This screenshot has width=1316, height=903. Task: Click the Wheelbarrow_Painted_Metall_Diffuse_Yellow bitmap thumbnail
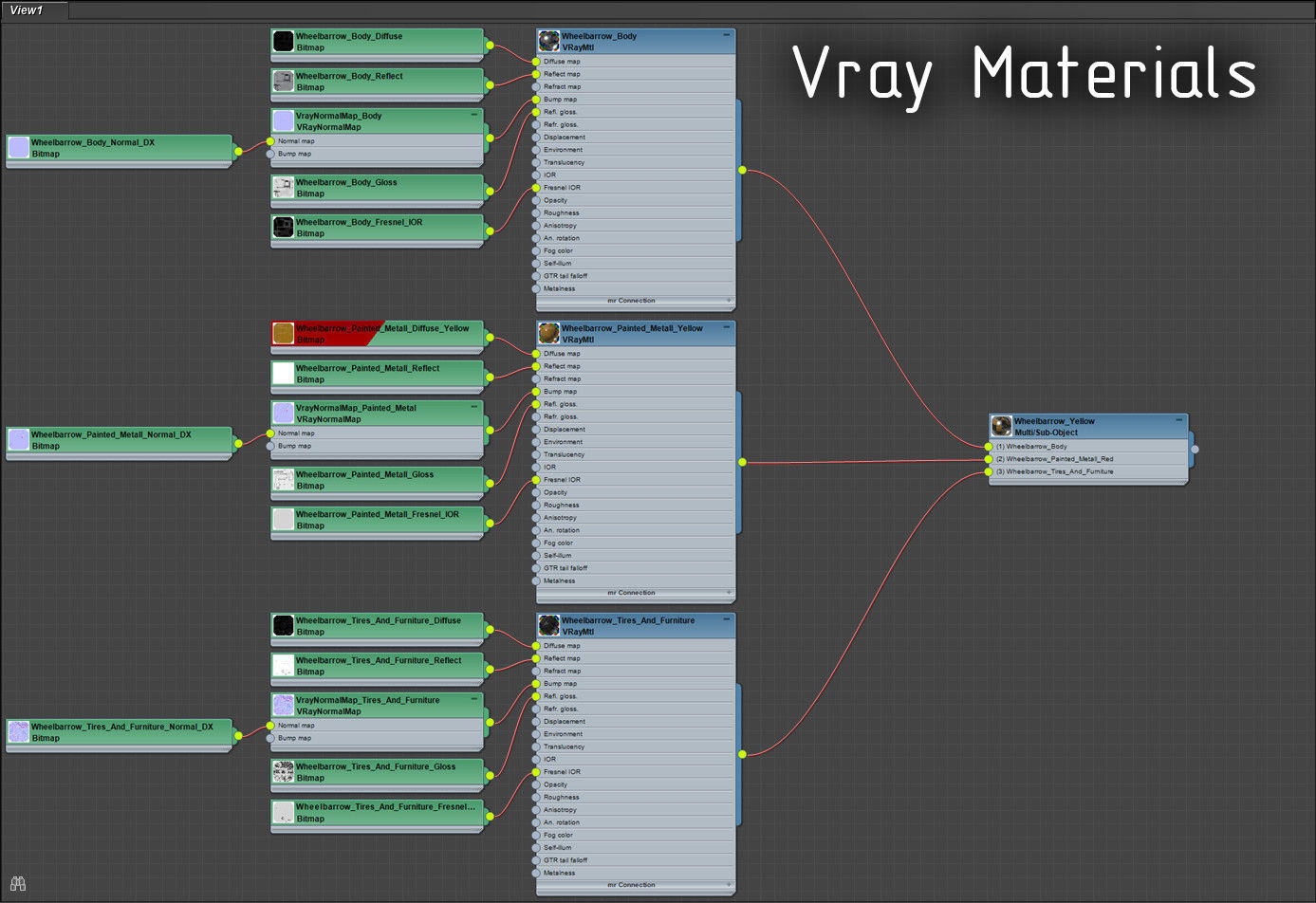[x=283, y=334]
